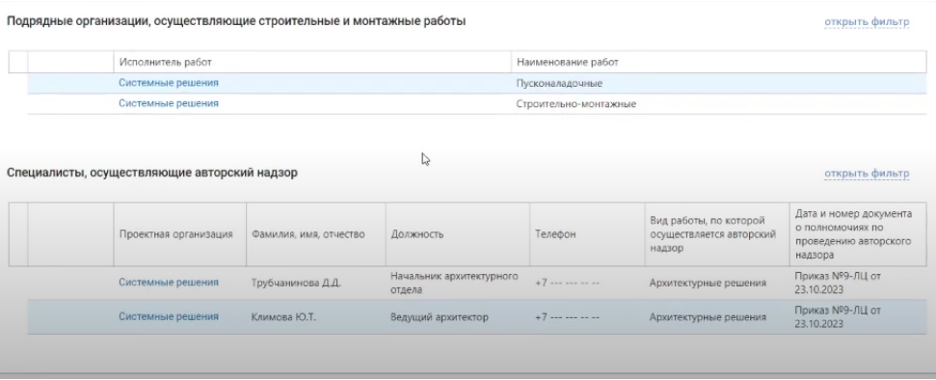
Task: Open Системные решения link in Трубчанинова row
Action: 168,282
